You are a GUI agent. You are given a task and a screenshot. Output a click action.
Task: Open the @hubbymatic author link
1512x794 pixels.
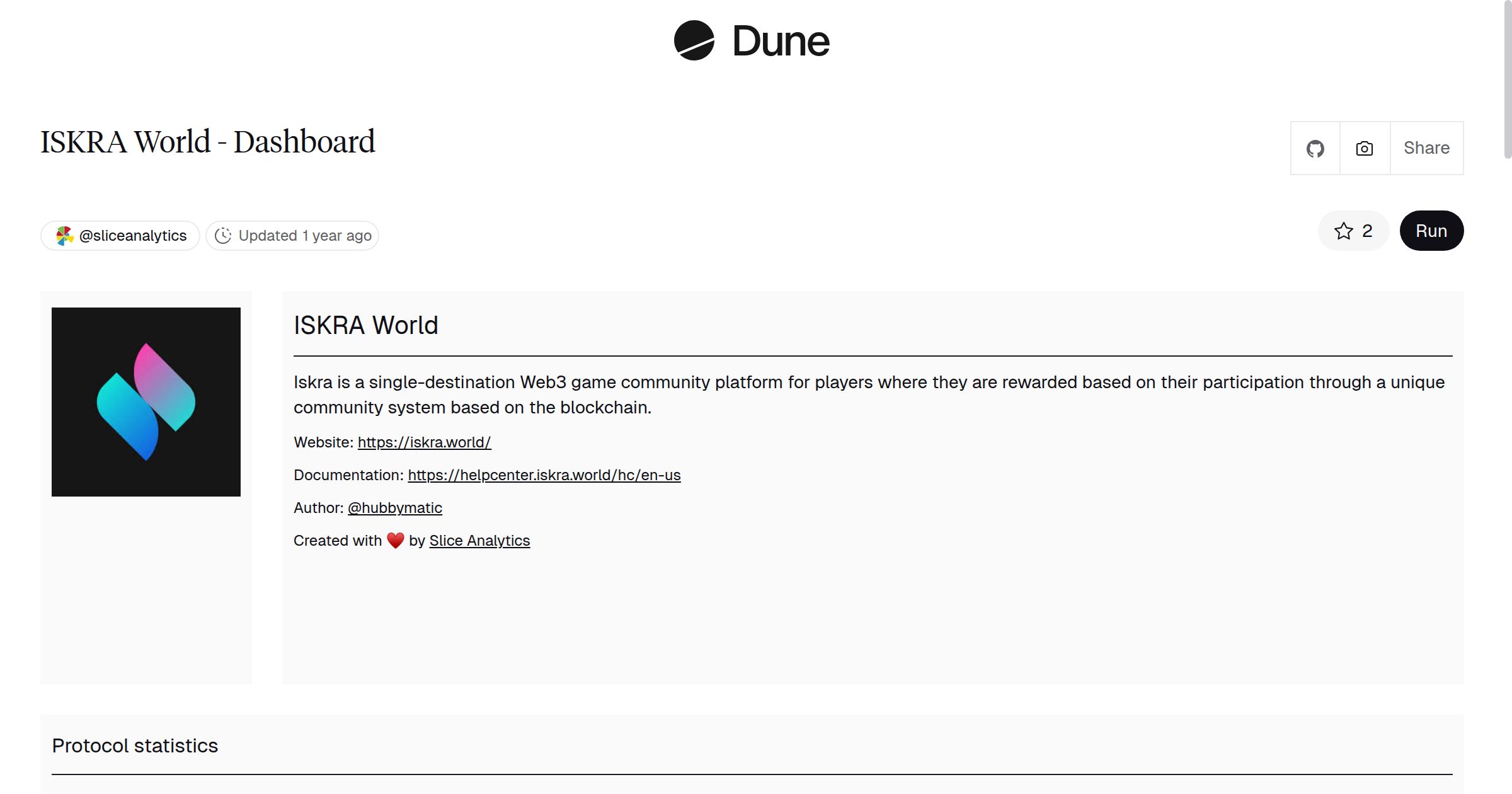pyautogui.click(x=394, y=508)
